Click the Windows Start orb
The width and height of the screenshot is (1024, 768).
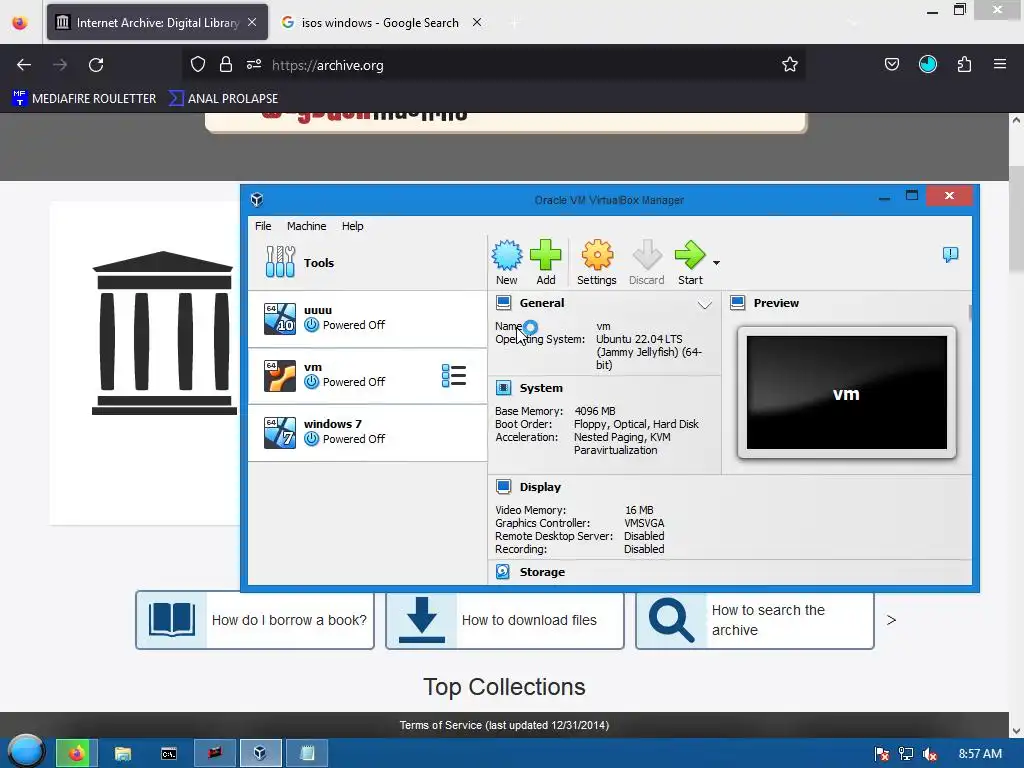[x=25, y=751]
